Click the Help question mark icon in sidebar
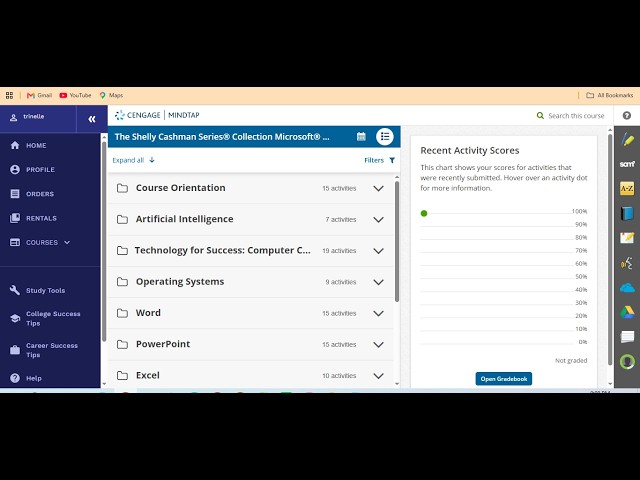The image size is (640, 480). [x=15, y=378]
